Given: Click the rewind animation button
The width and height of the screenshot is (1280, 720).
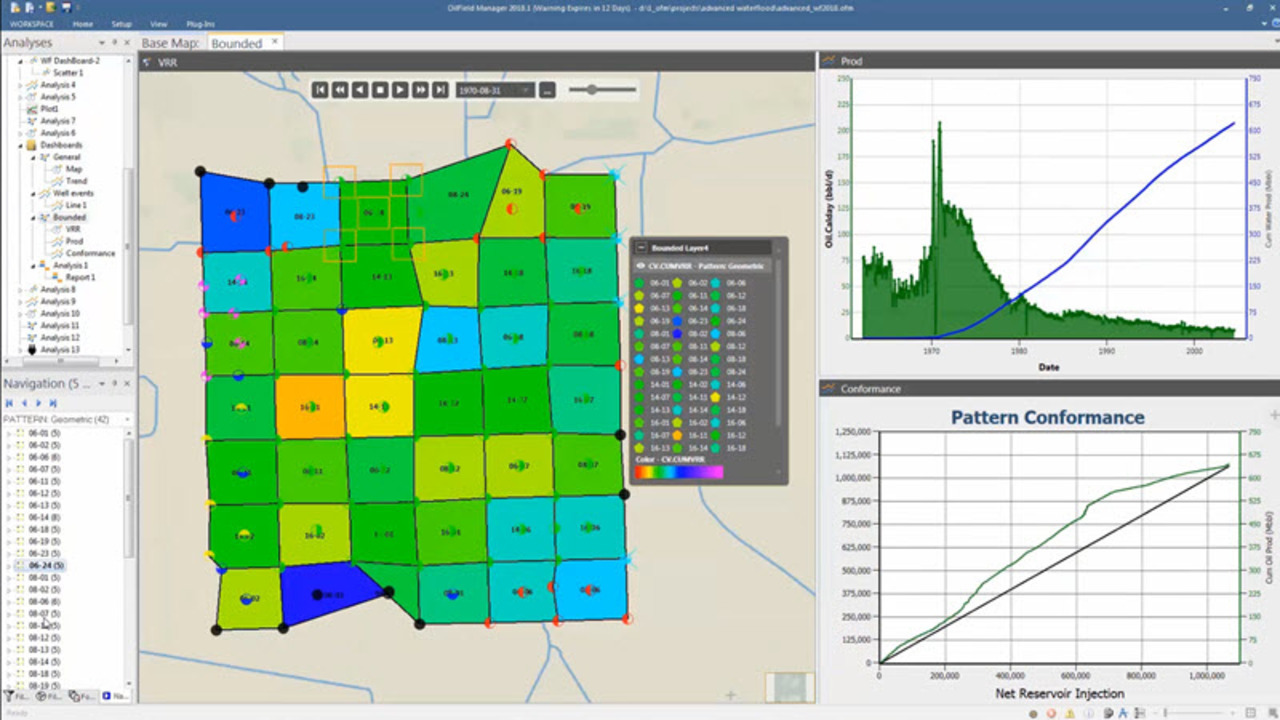Looking at the screenshot, I should [340, 90].
